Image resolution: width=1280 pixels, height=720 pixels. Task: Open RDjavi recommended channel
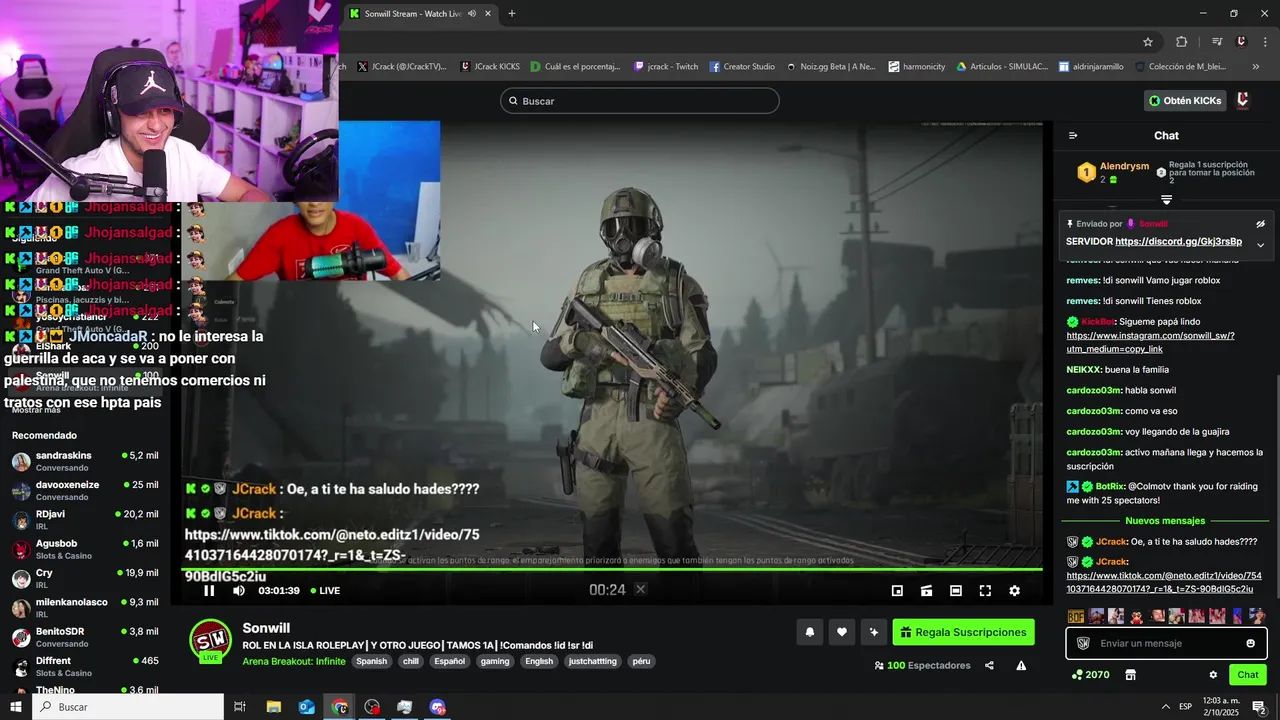[x=85, y=520]
